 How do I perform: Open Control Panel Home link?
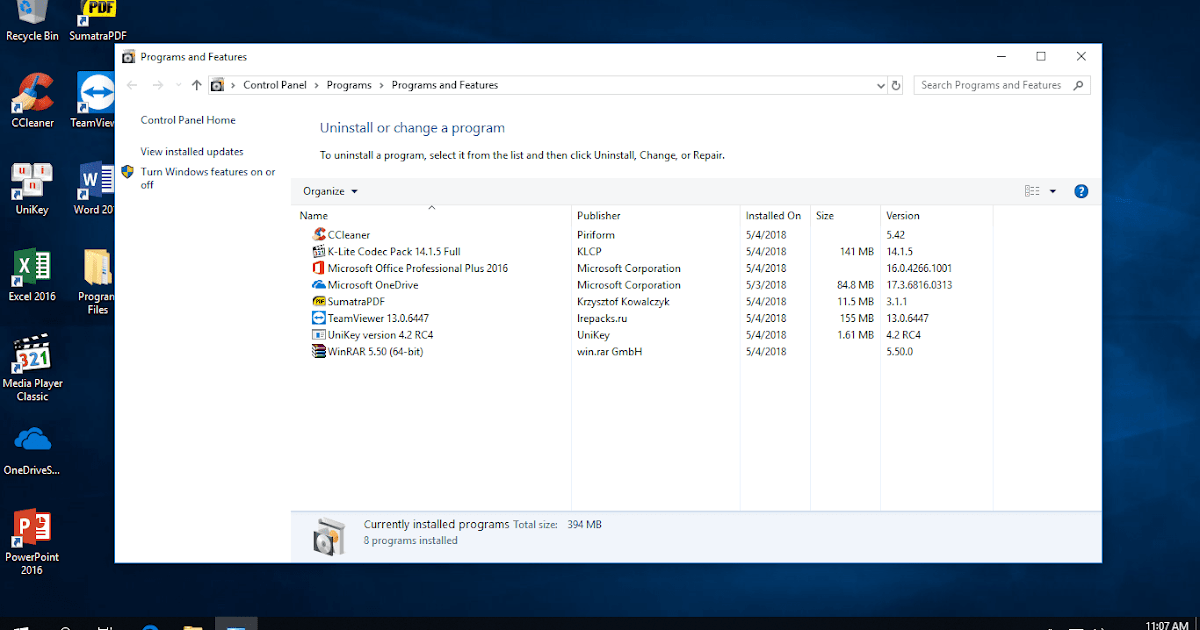[188, 120]
